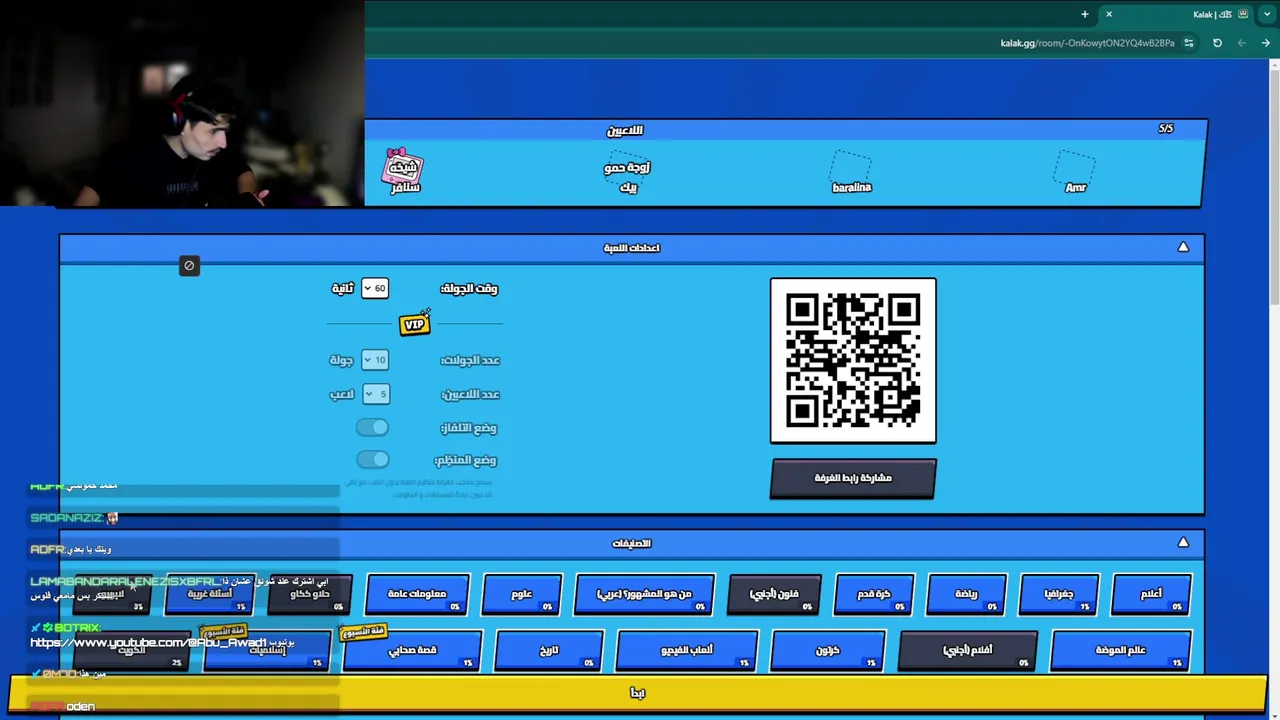Select player Amr avatar
1280x720 pixels.
[1075, 172]
